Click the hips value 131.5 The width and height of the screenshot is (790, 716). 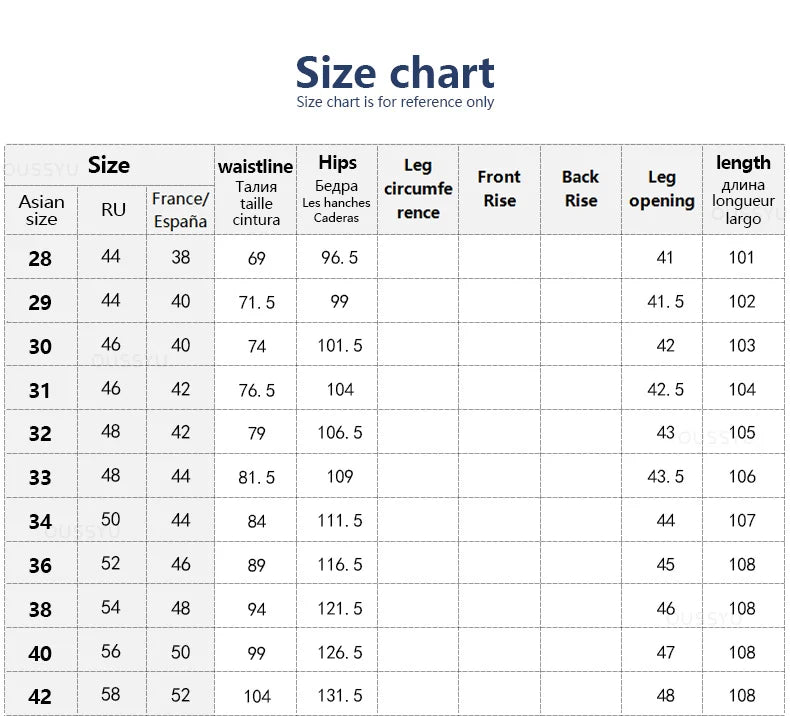click(341, 696)
